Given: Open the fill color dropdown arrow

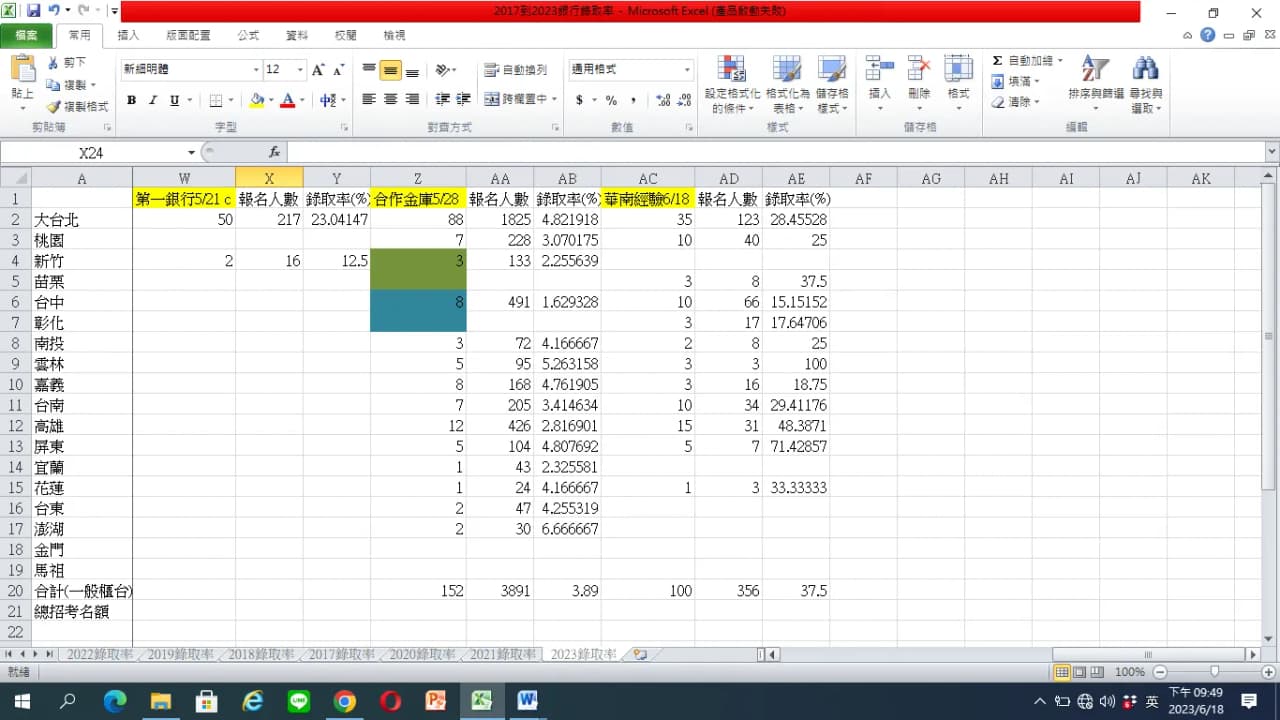Looking at the screenshot, I should pos(270,100).
